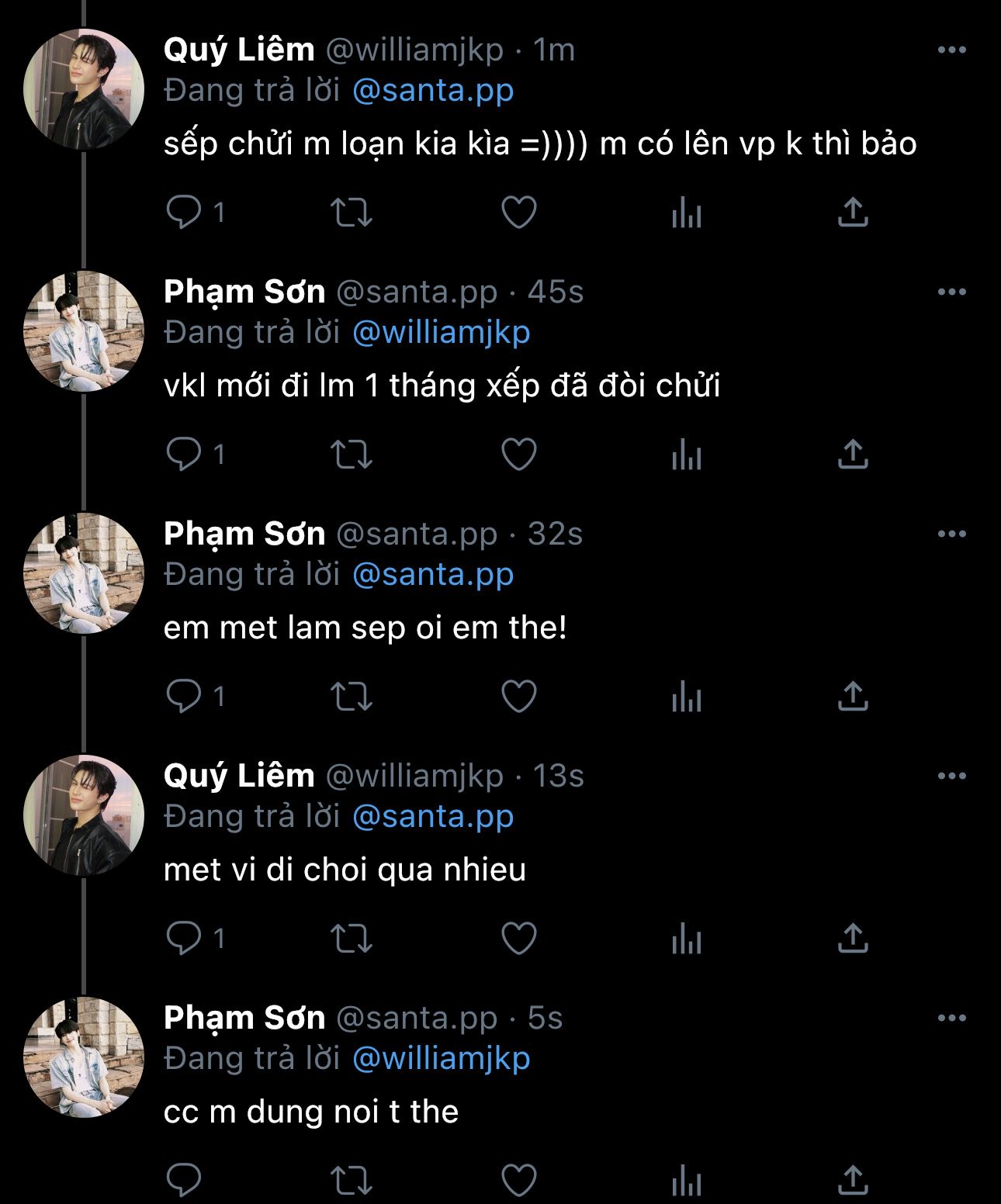The image size is (1001, 1204).
Task: Open Quý Liêm's profile from the 13s tweet name
Action: click(x=239, y=776)
